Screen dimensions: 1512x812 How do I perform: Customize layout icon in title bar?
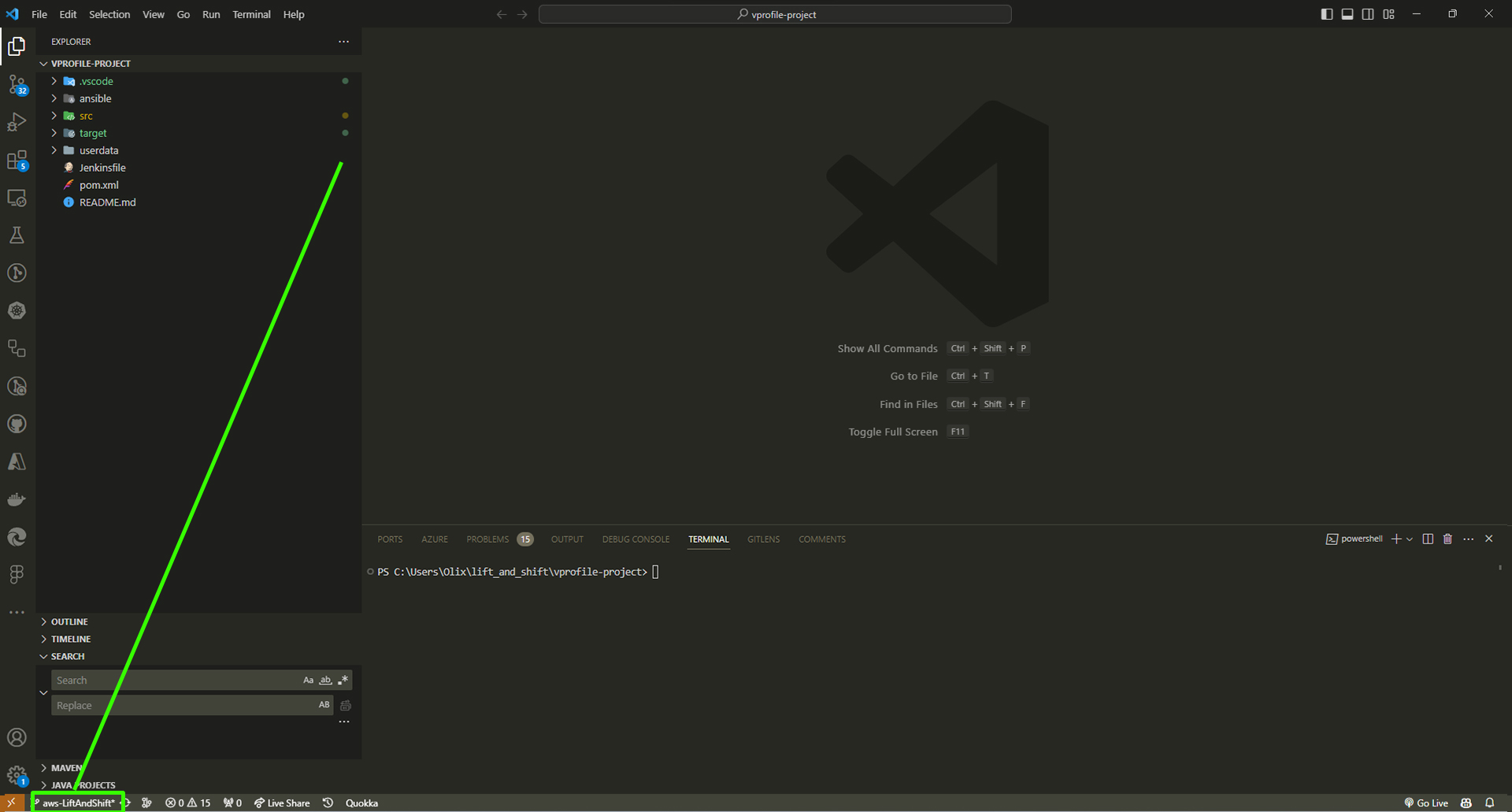tap(1388, 14)
